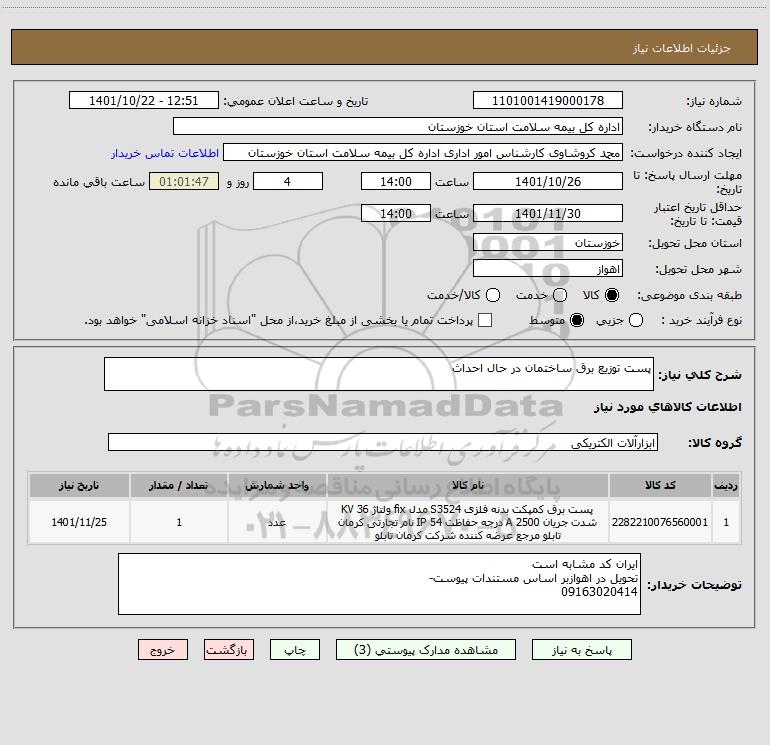Click the response deadline date 1401/10/26
The width and height of the screenshot is (770, 745).
click(x=548, y=181)
